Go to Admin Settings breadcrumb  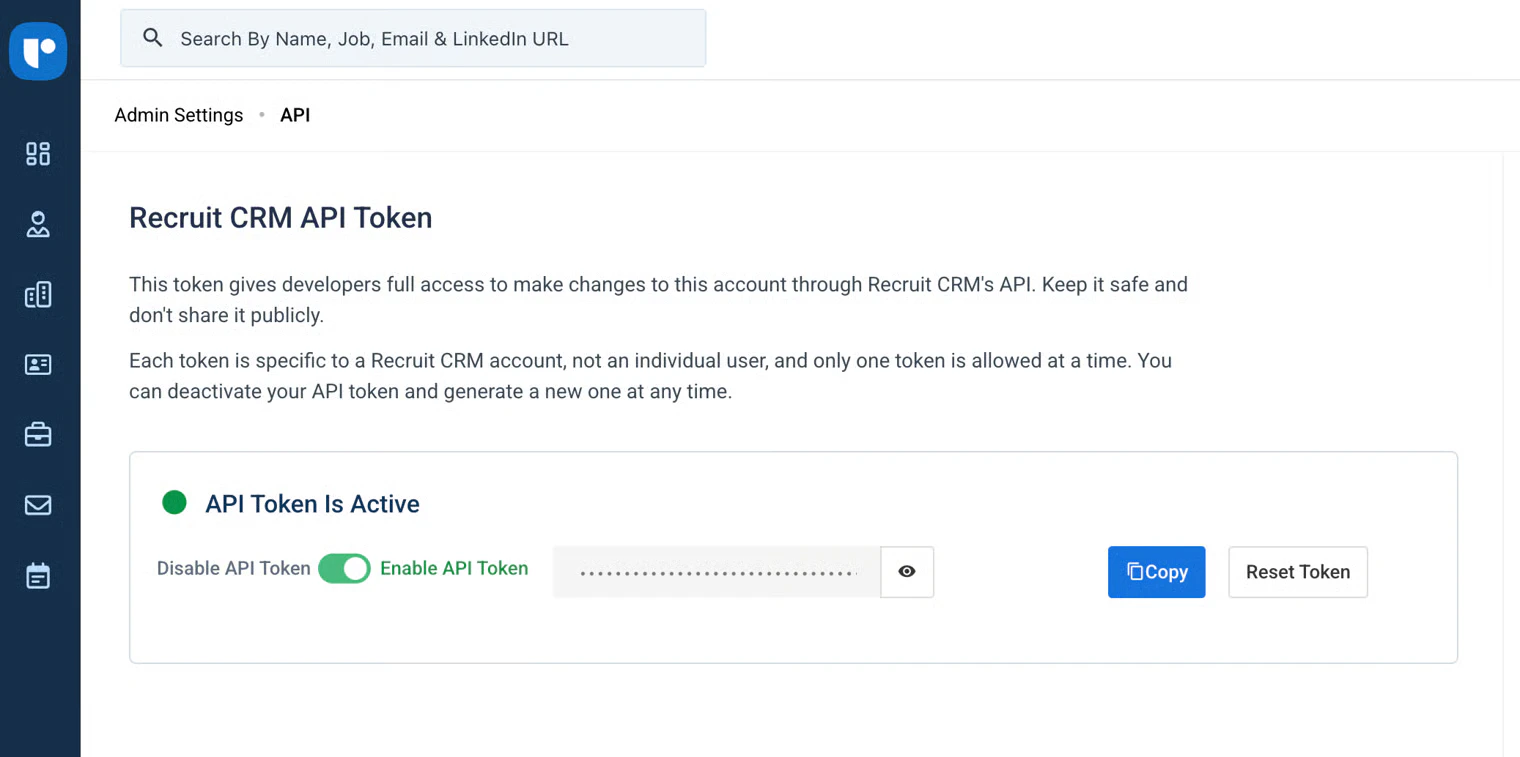tap(179, 115)
